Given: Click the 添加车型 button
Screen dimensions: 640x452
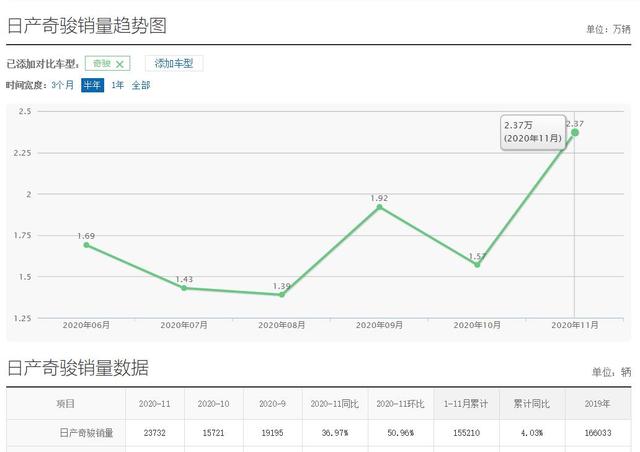Looking at the screenshot, I should pos(174,63).
